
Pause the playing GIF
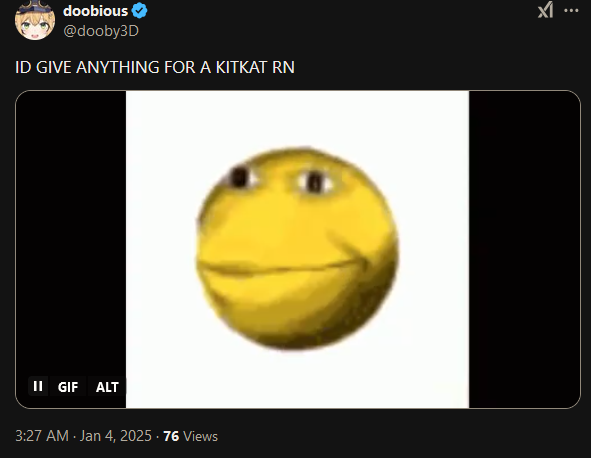click(38, 386)
